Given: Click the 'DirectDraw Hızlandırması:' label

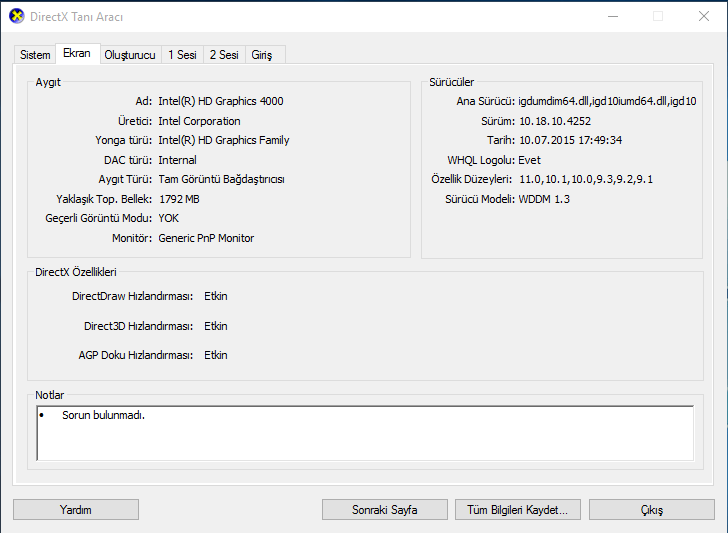Looking at the screenshot, I should [132, 296].
